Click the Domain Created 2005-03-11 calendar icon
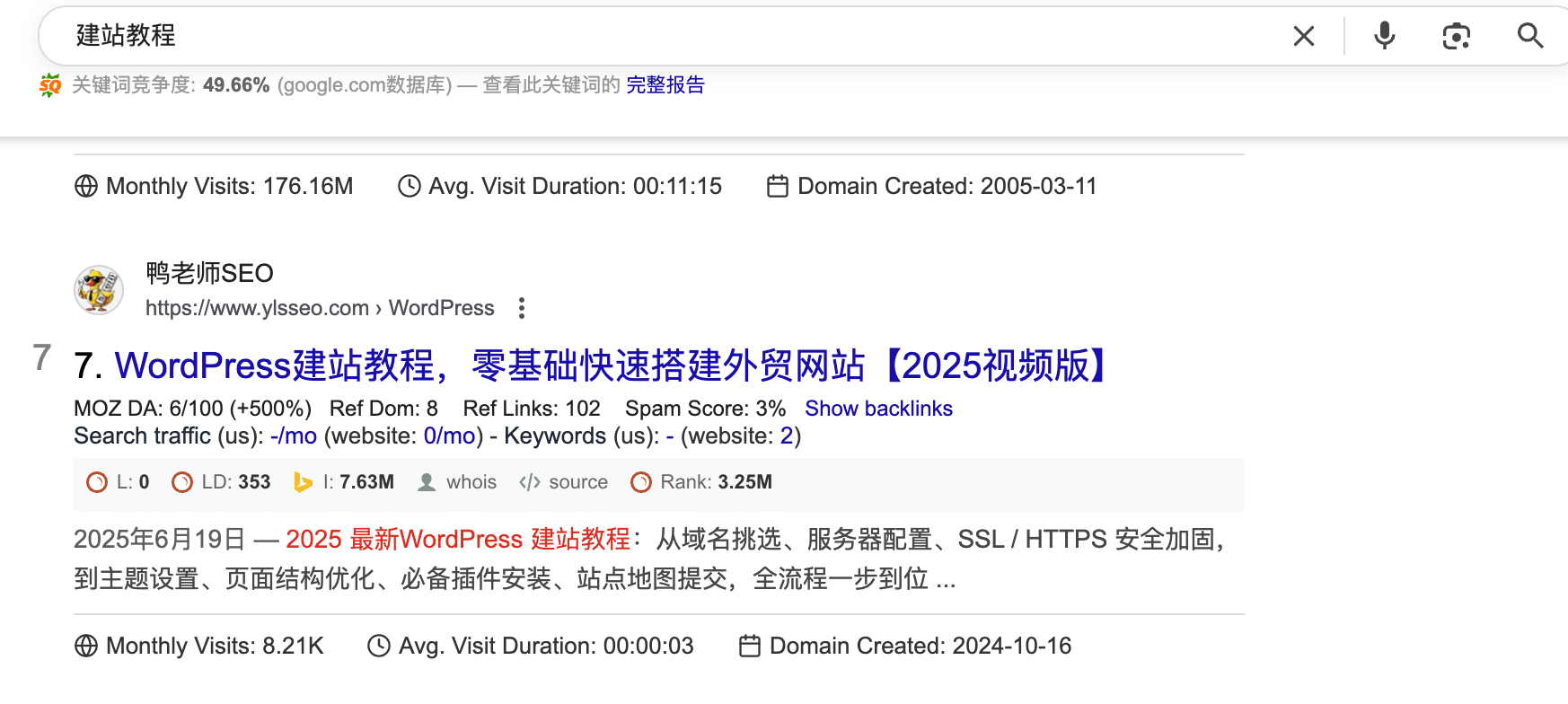Screen dimensions: 1568x704 (x=778, y=186)
